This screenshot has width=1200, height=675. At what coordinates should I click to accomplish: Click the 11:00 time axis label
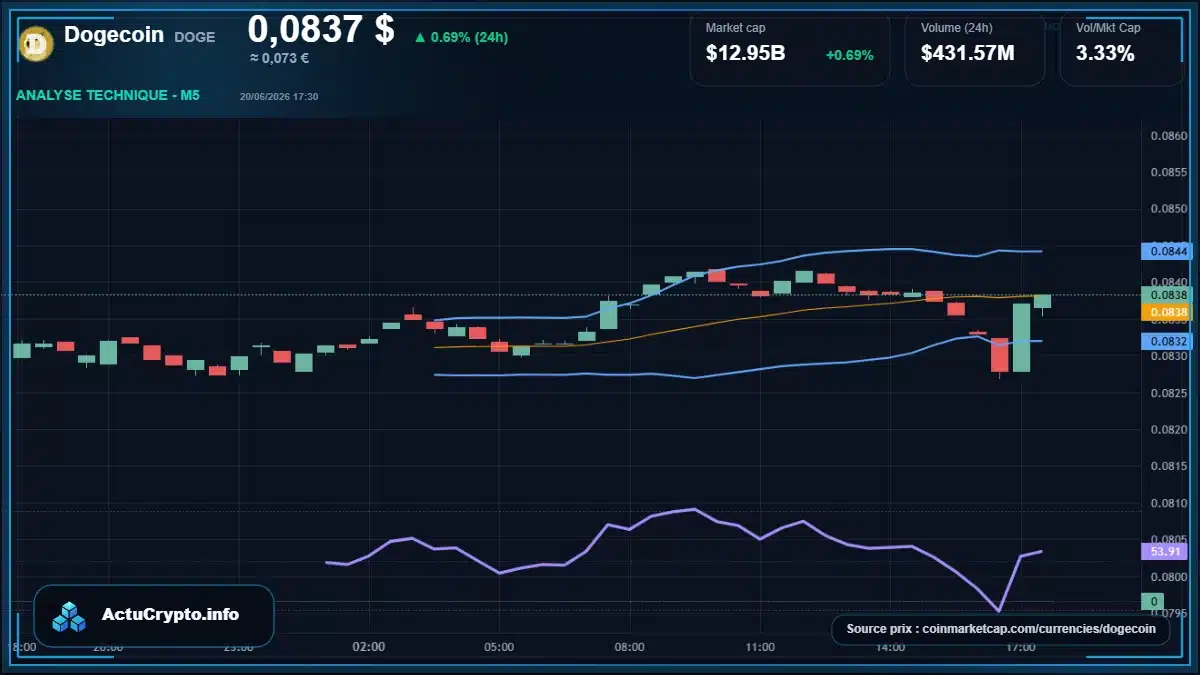pyautogui.click(x=760, y=647)
